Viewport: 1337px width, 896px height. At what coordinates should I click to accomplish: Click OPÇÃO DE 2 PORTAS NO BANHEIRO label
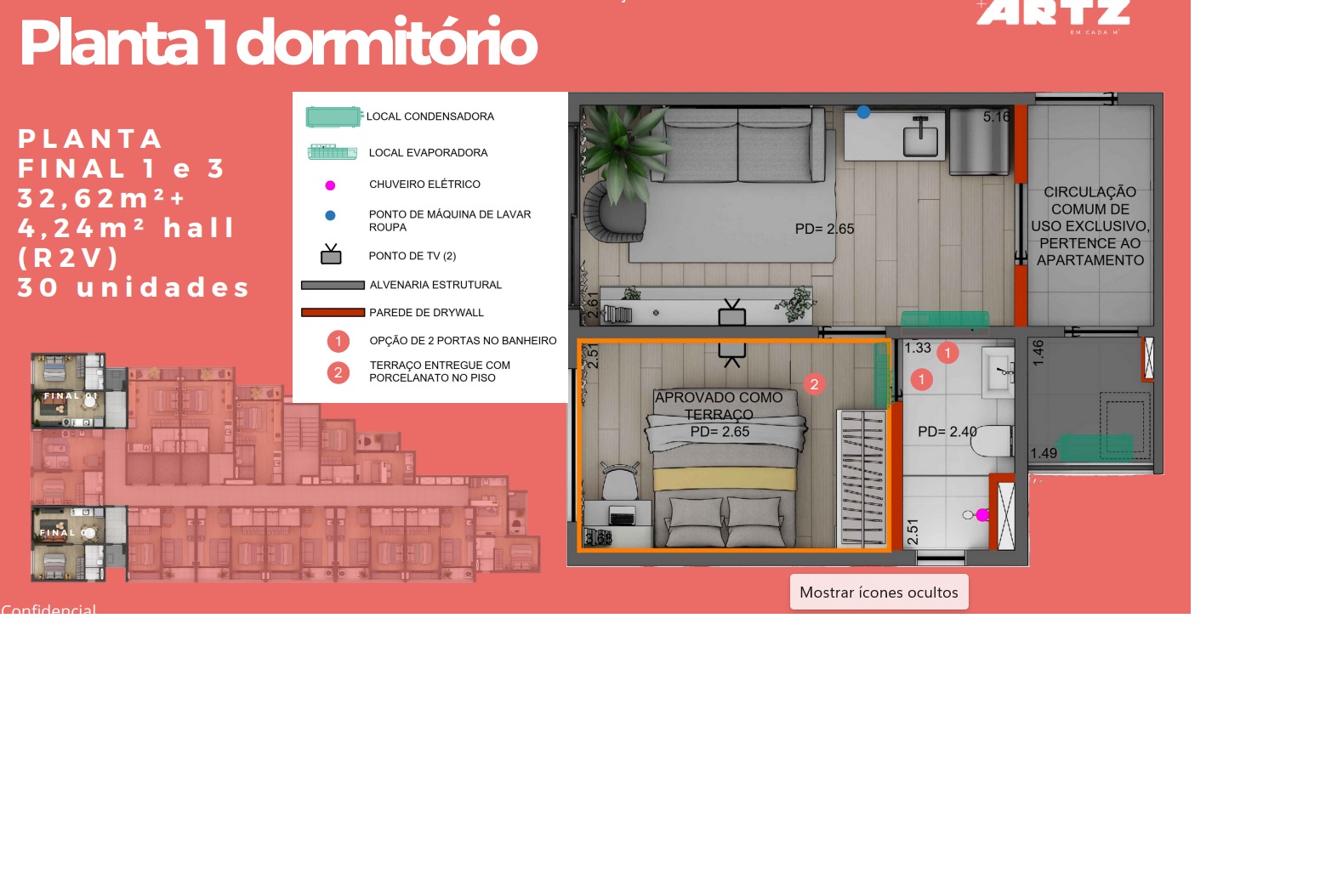click(463, 341)
